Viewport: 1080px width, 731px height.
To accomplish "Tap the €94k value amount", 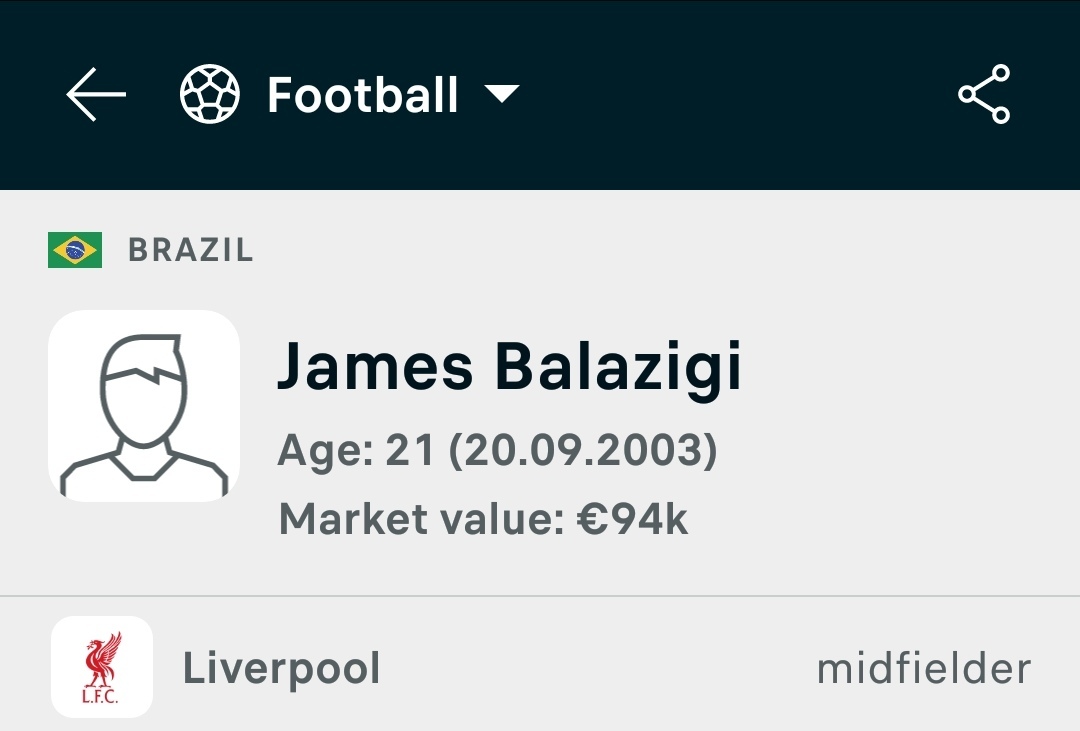I will [632, 519].
